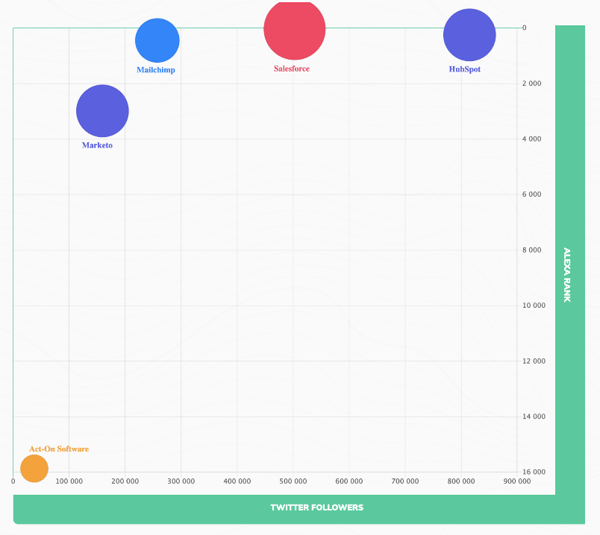Select the Act-On Software text label
Image resolution: width=600 pixels, height=535 pixels.
click(59, 449)
